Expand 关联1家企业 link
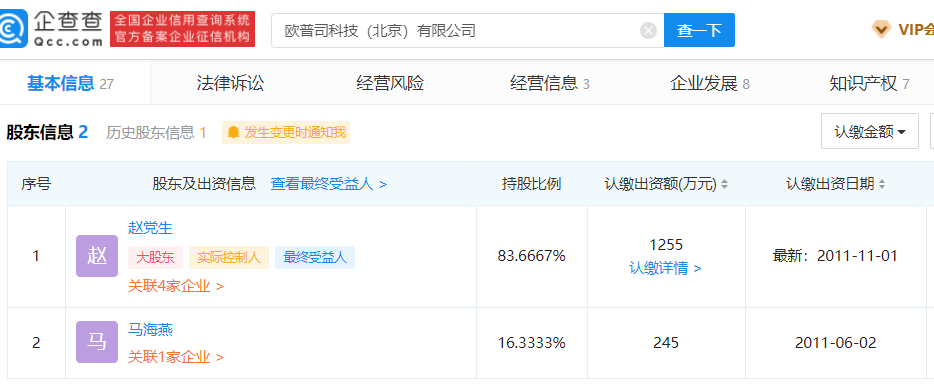 point(176,357)
